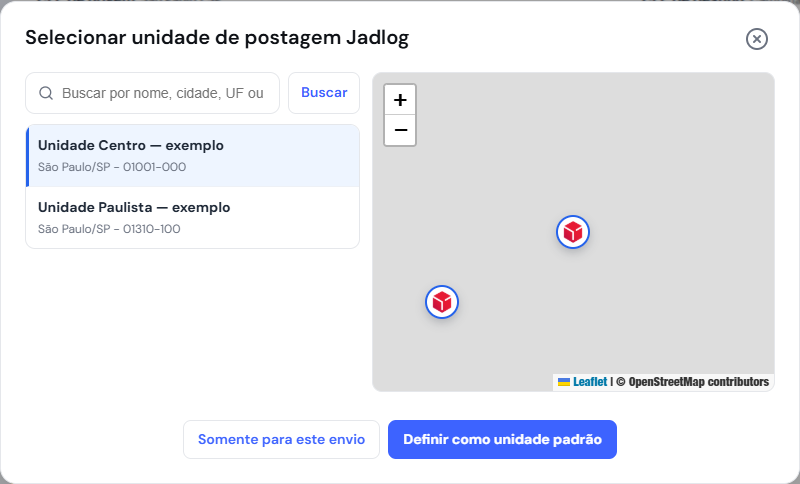Click the address São Paulo/SP - 01310-100
The width and height of the screenshot is (800, 484).
click(109, 229)
